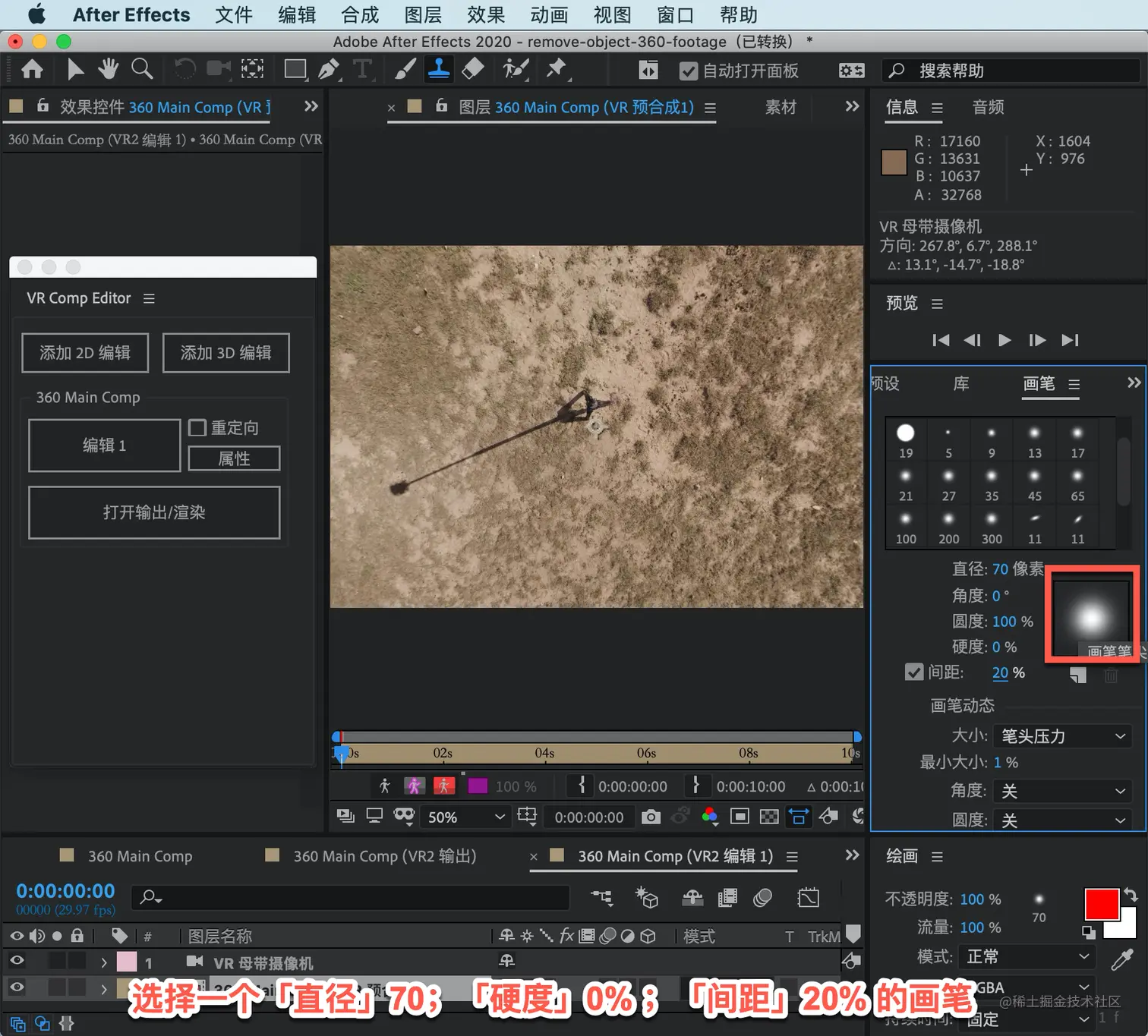This screenshot has height=1036, width=1148.
Task: Open the Apple menu
Action: pyautogui.click(x=36, y=14)
